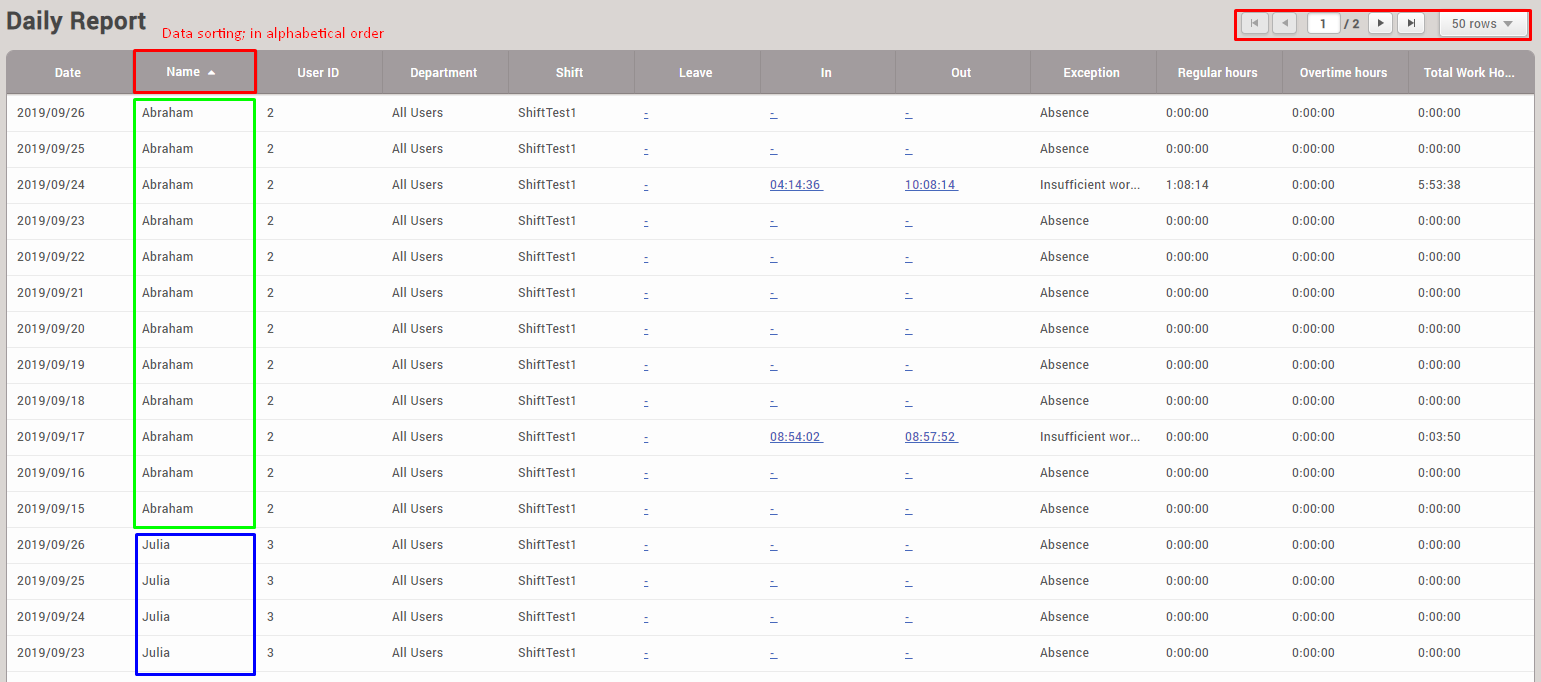Image resolution: width=1541 pixels, height=682 pixels.
Task: Click the current page number field
Action: click(x=1323, y=23)
